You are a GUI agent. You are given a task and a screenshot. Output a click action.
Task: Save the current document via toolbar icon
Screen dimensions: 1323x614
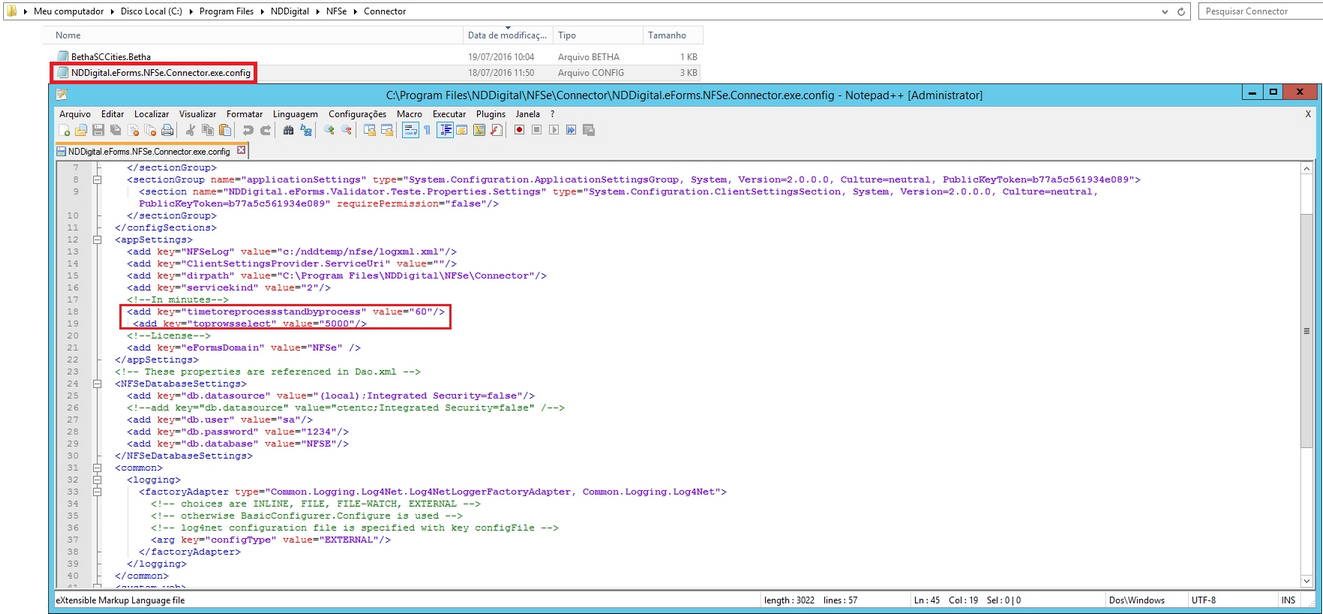click(99, 130)
